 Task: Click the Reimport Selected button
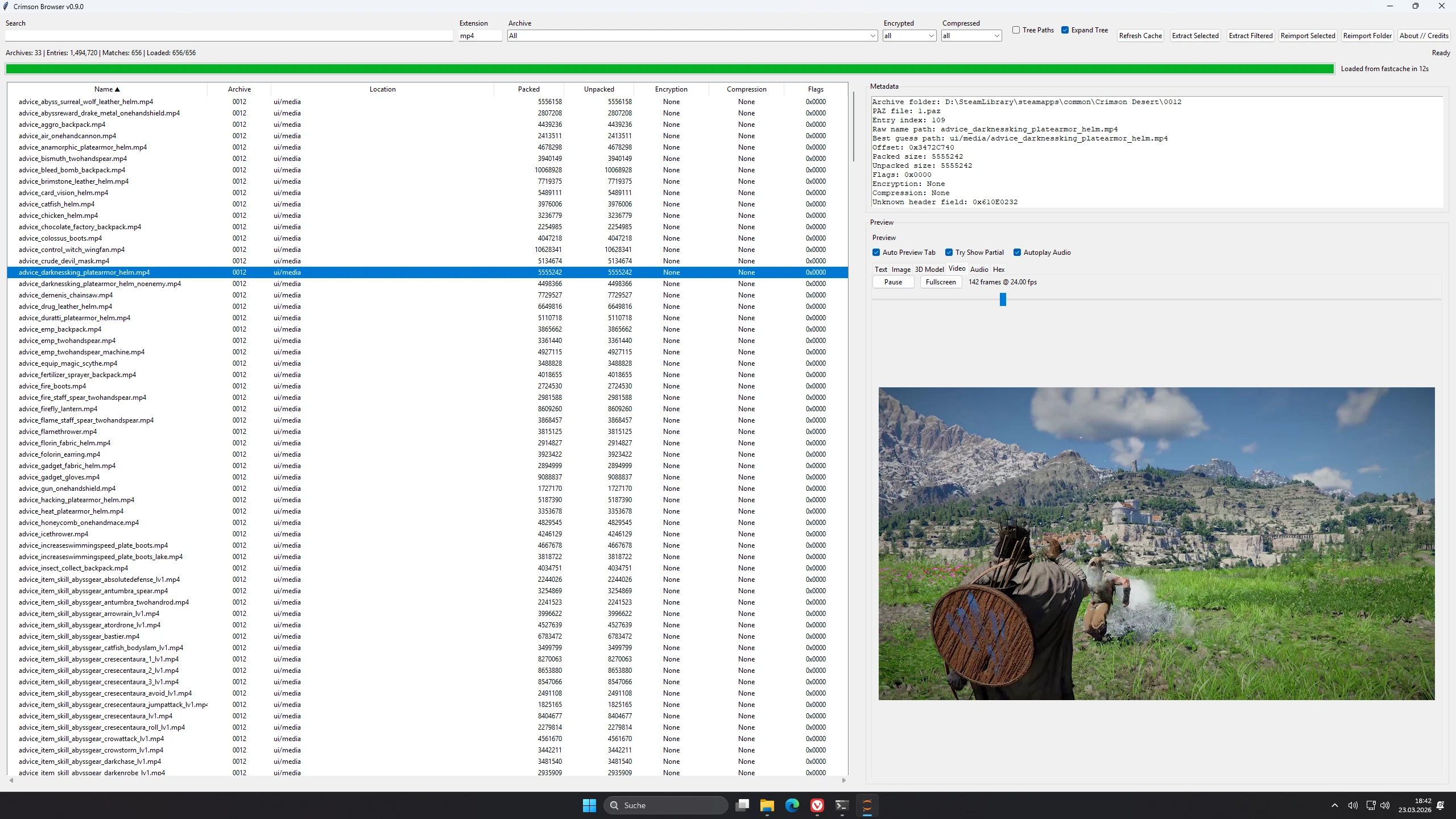point(1308,36)
